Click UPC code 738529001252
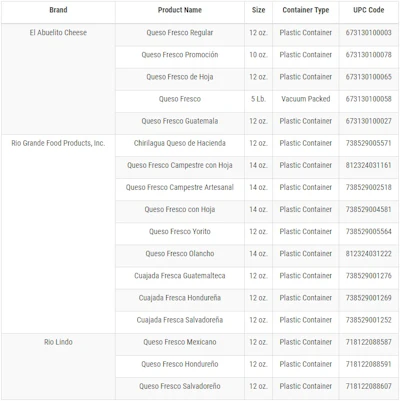400x401 pixels. 369,320
